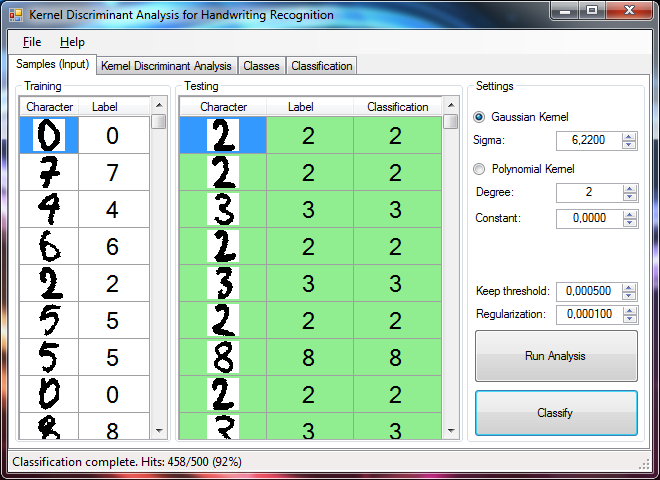Click the Classify button
Image resolution: width=660 pixels, height=480 pixels.
pos(556,413)
